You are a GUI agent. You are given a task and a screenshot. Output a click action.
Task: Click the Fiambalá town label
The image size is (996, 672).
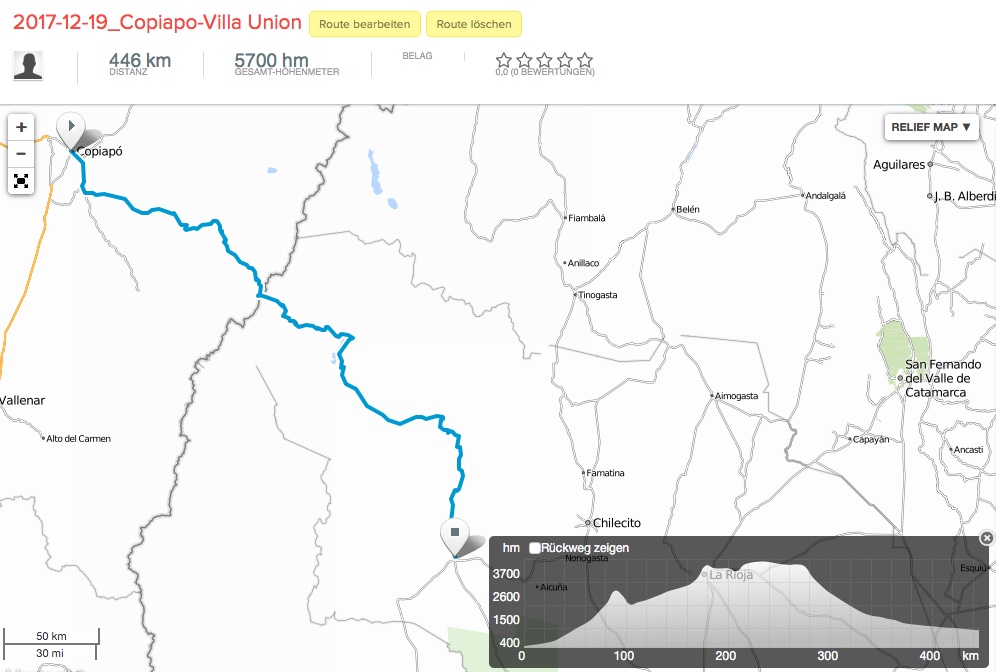(587, 218)
